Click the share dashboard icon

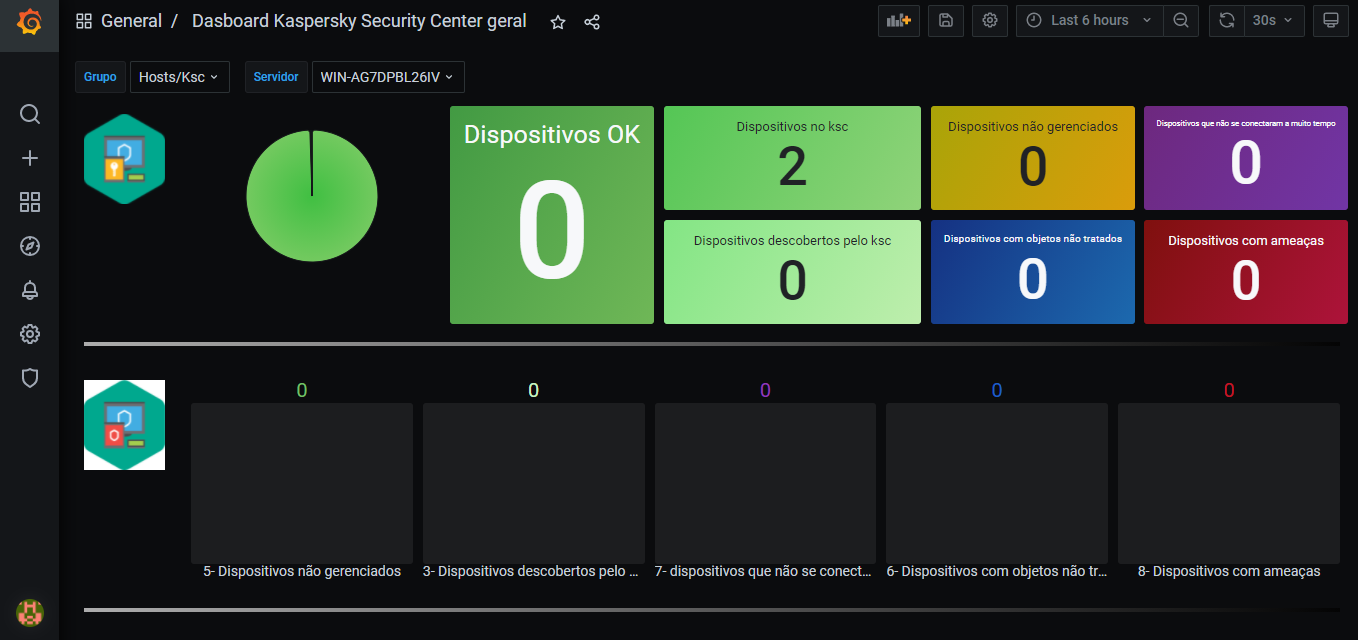click(x=592, y=21)
